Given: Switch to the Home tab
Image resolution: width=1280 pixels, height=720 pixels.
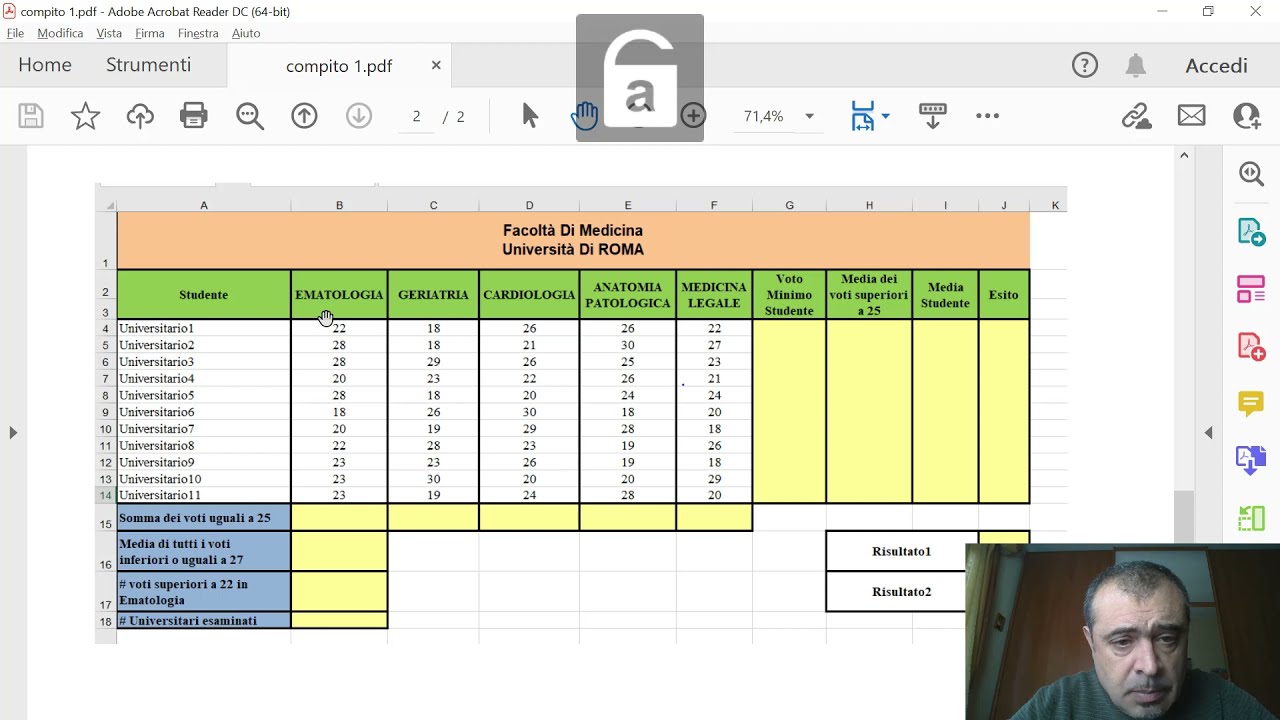Looking at the screenshot, I should point(45,65).
